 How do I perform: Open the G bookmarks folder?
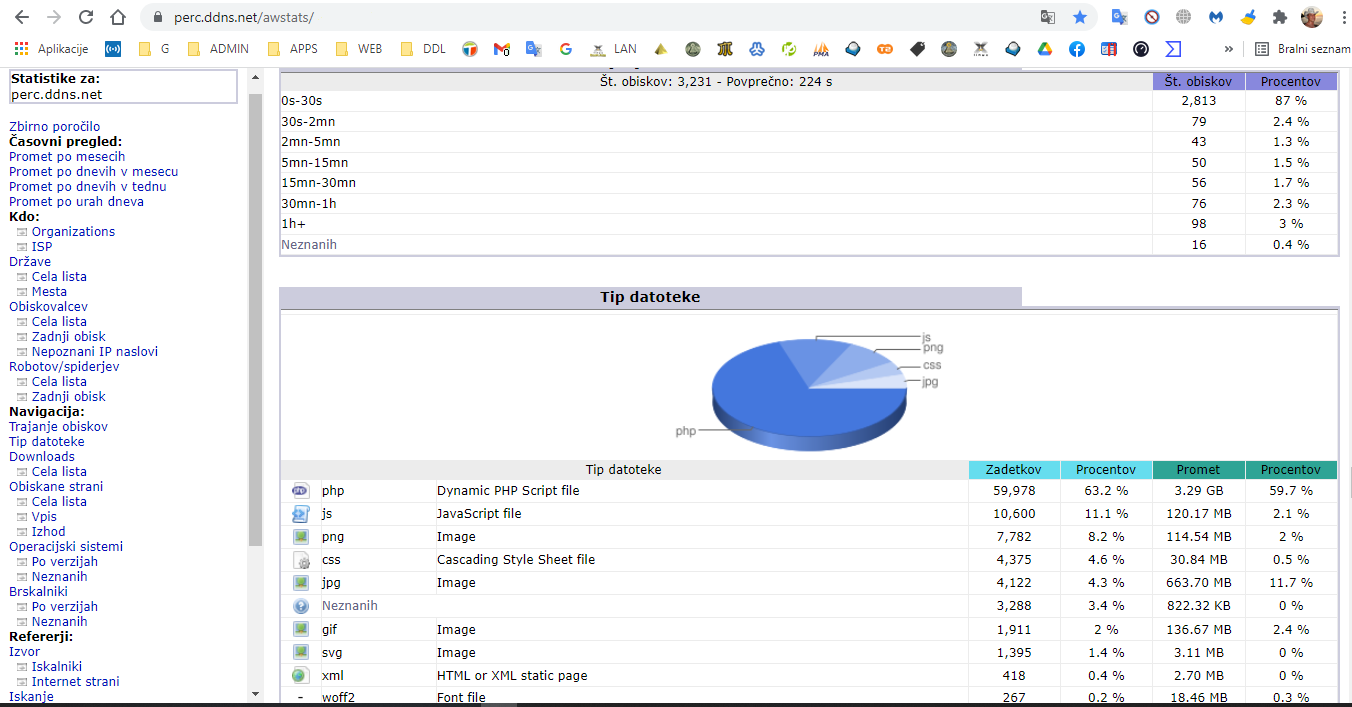tap(154, 48)
